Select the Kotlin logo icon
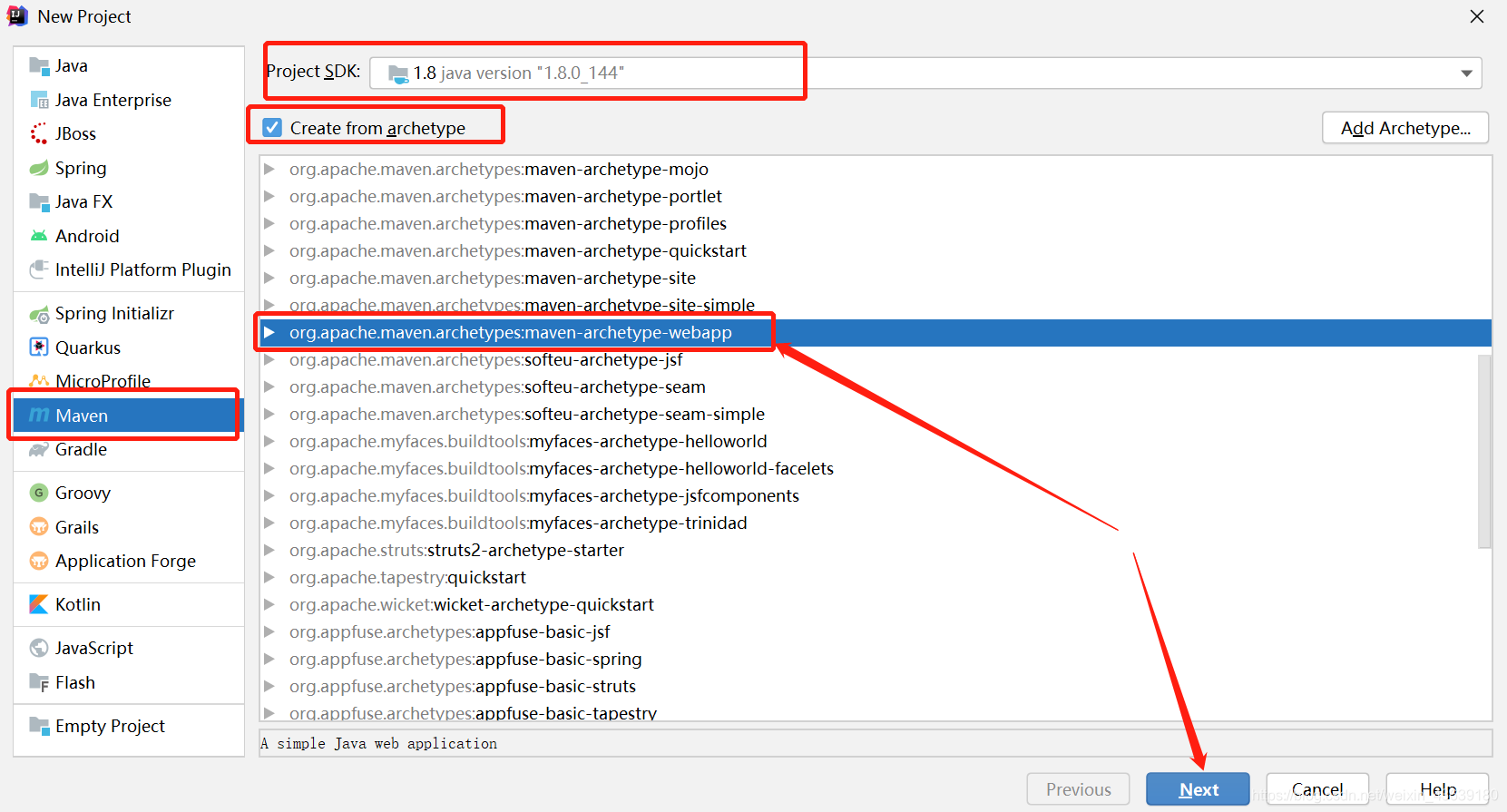 click(x=39, y=604)
